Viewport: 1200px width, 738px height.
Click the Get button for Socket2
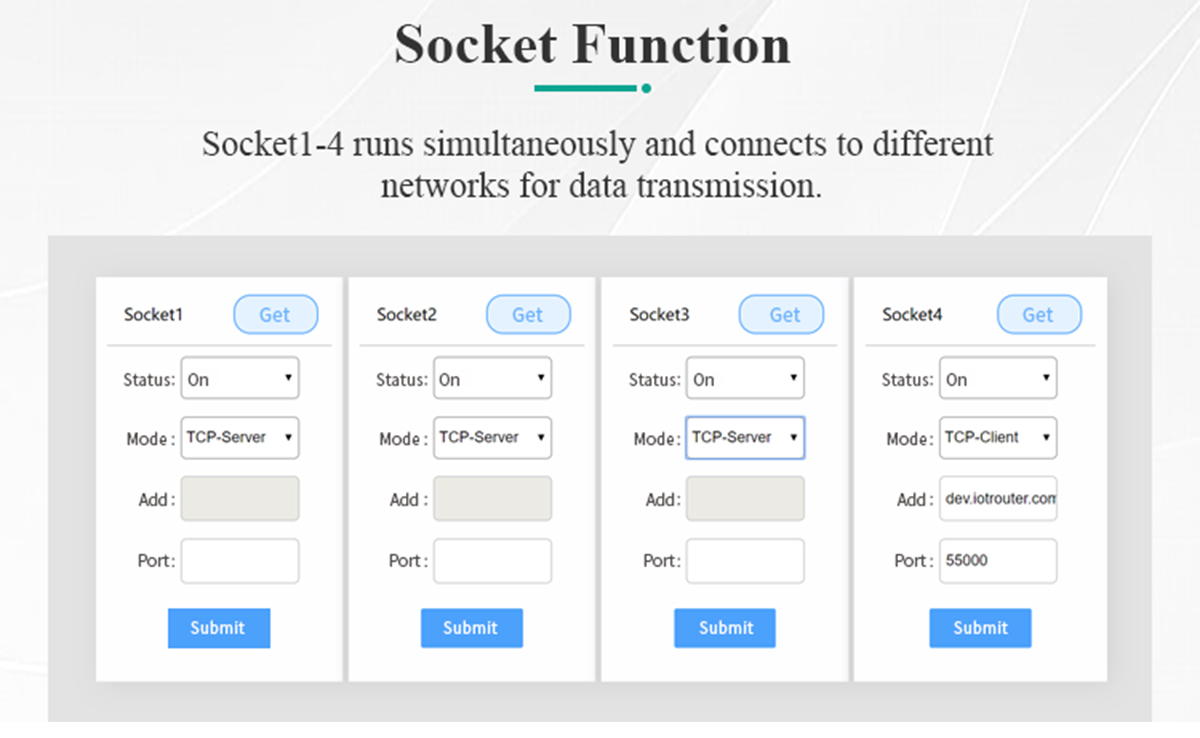coord(528,315)
